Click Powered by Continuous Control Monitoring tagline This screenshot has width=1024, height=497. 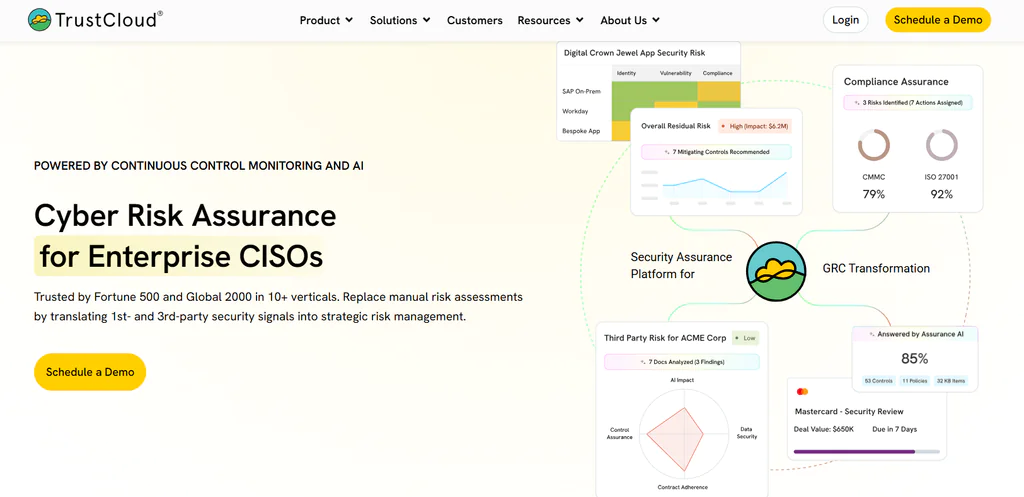199,166
